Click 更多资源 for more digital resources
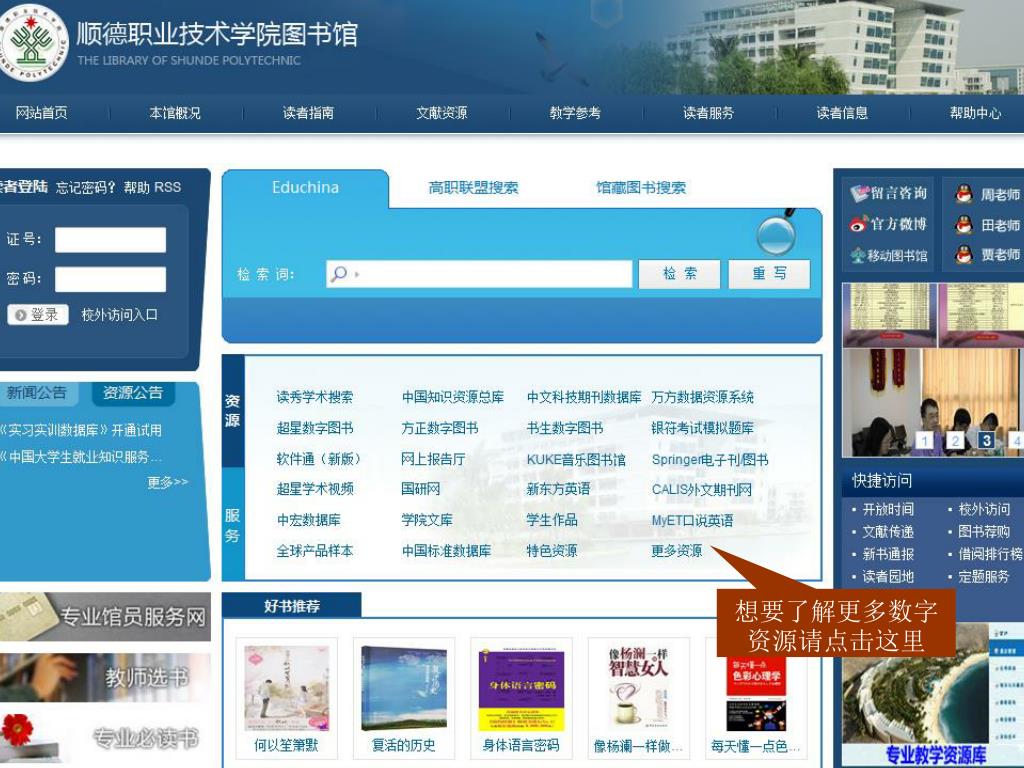1024x768 pixels. (x=677, y=551)
